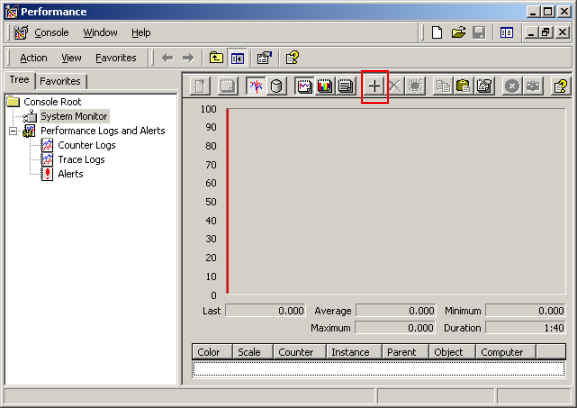Image resolution: width=577 pixels, height=408 pixels.
Task: Collapse Performance Logs and Alerts node
Action: (13, 131)
